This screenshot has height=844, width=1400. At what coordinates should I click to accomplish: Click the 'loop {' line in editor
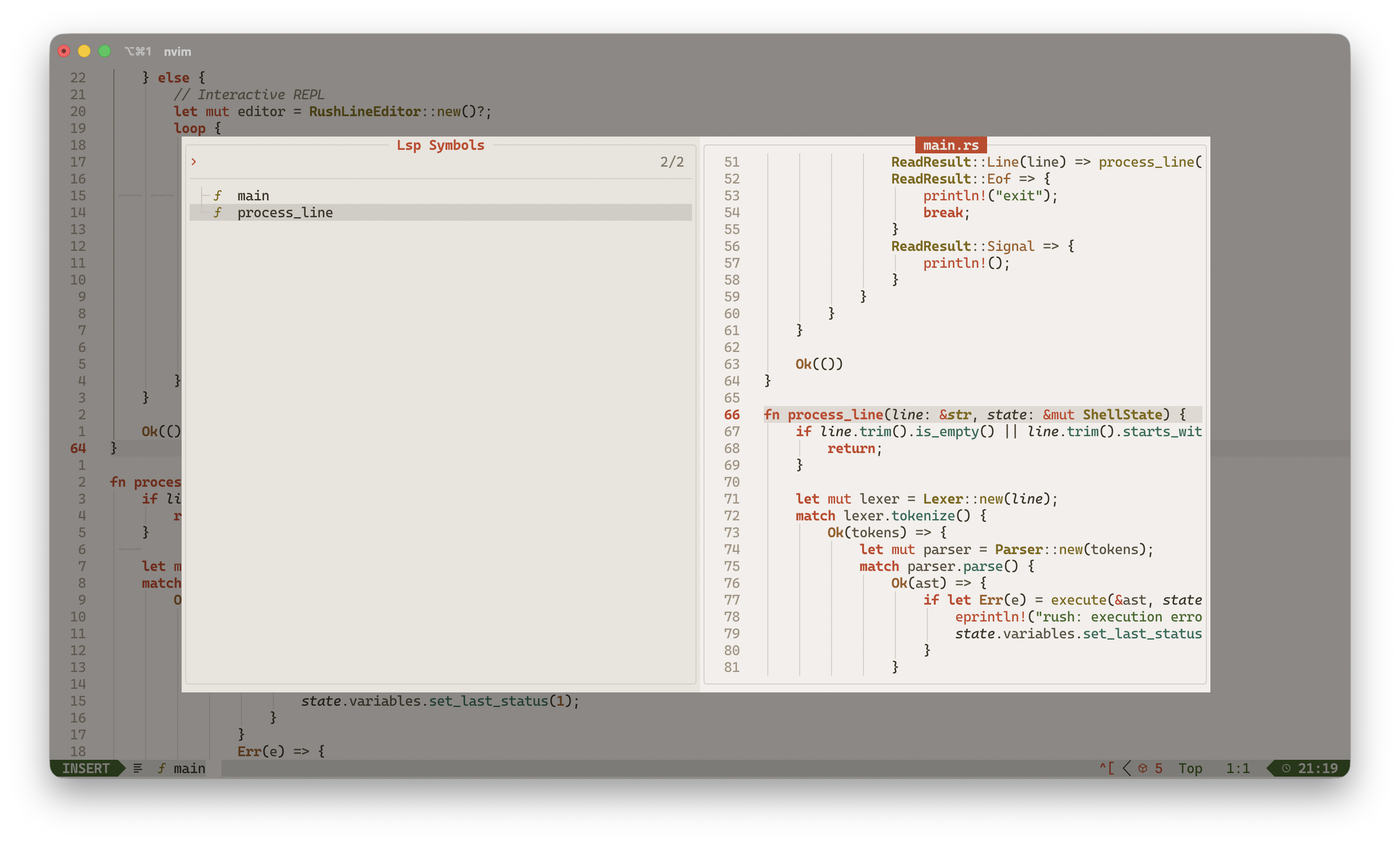[x=197, y=129]
